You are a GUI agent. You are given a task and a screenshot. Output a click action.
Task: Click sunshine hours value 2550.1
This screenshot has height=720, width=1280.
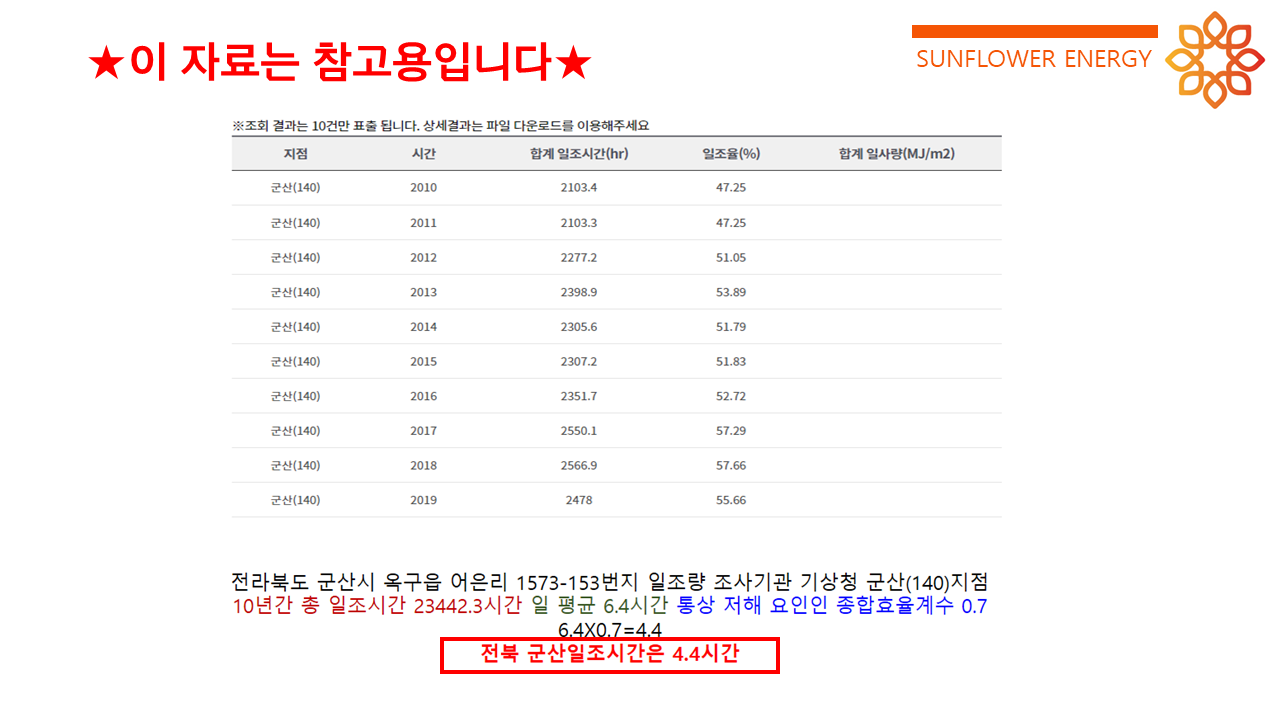(x=579, y=431)
